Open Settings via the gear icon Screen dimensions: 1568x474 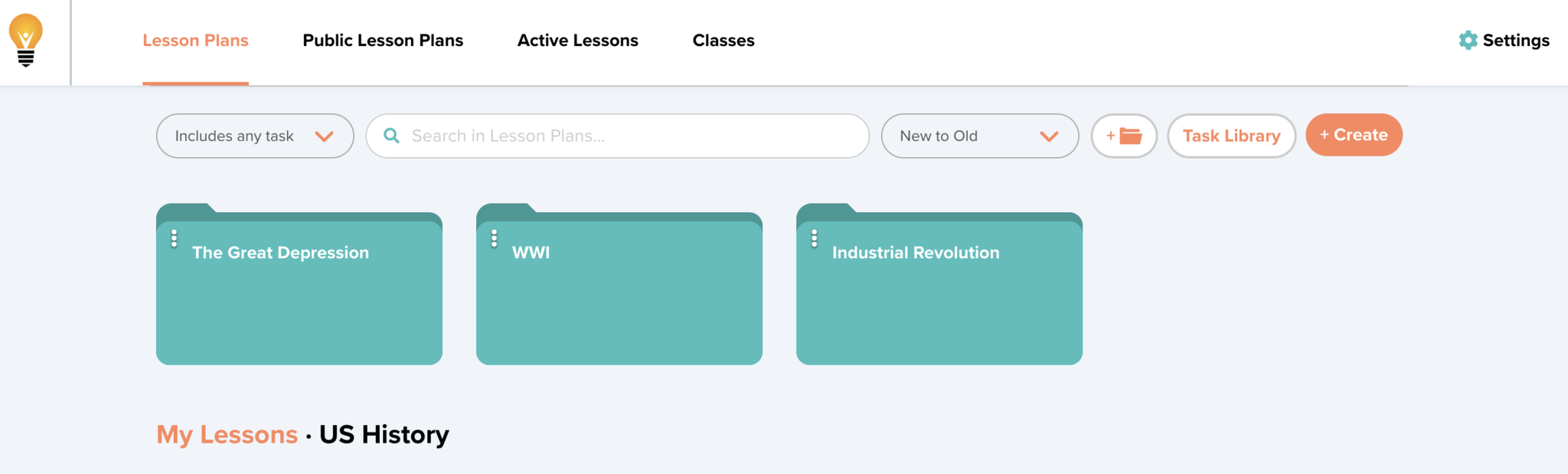(x=1468, y=41)
